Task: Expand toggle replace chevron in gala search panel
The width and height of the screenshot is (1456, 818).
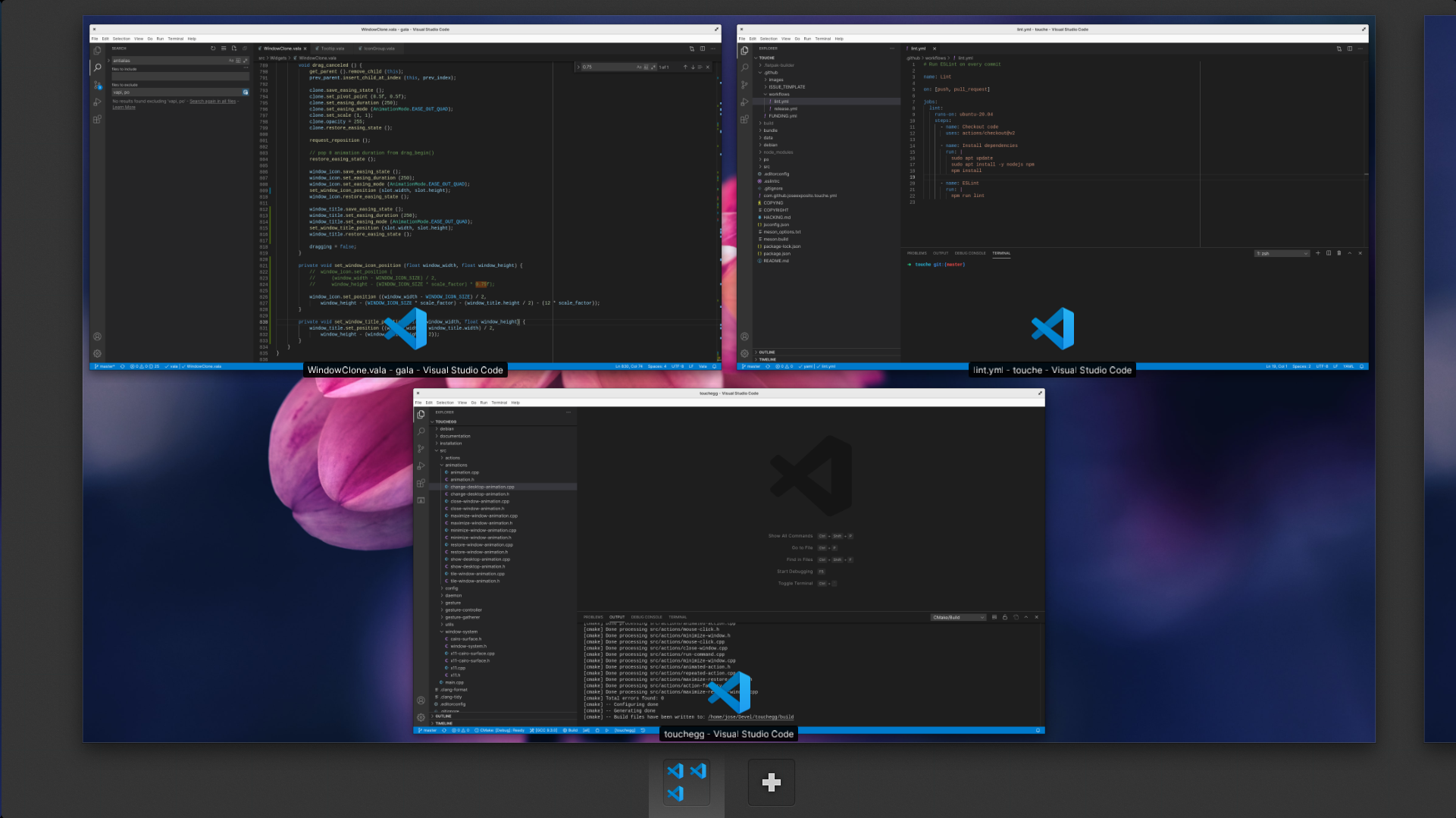Action: [108, 61]
